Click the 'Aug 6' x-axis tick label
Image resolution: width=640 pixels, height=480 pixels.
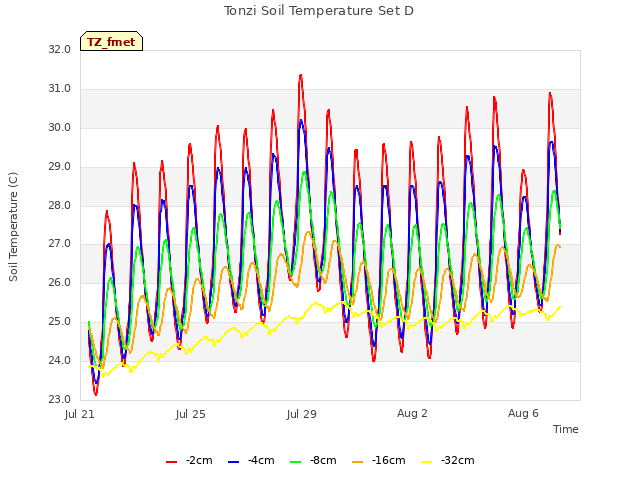pyautogui.click(x=523, y=413)
